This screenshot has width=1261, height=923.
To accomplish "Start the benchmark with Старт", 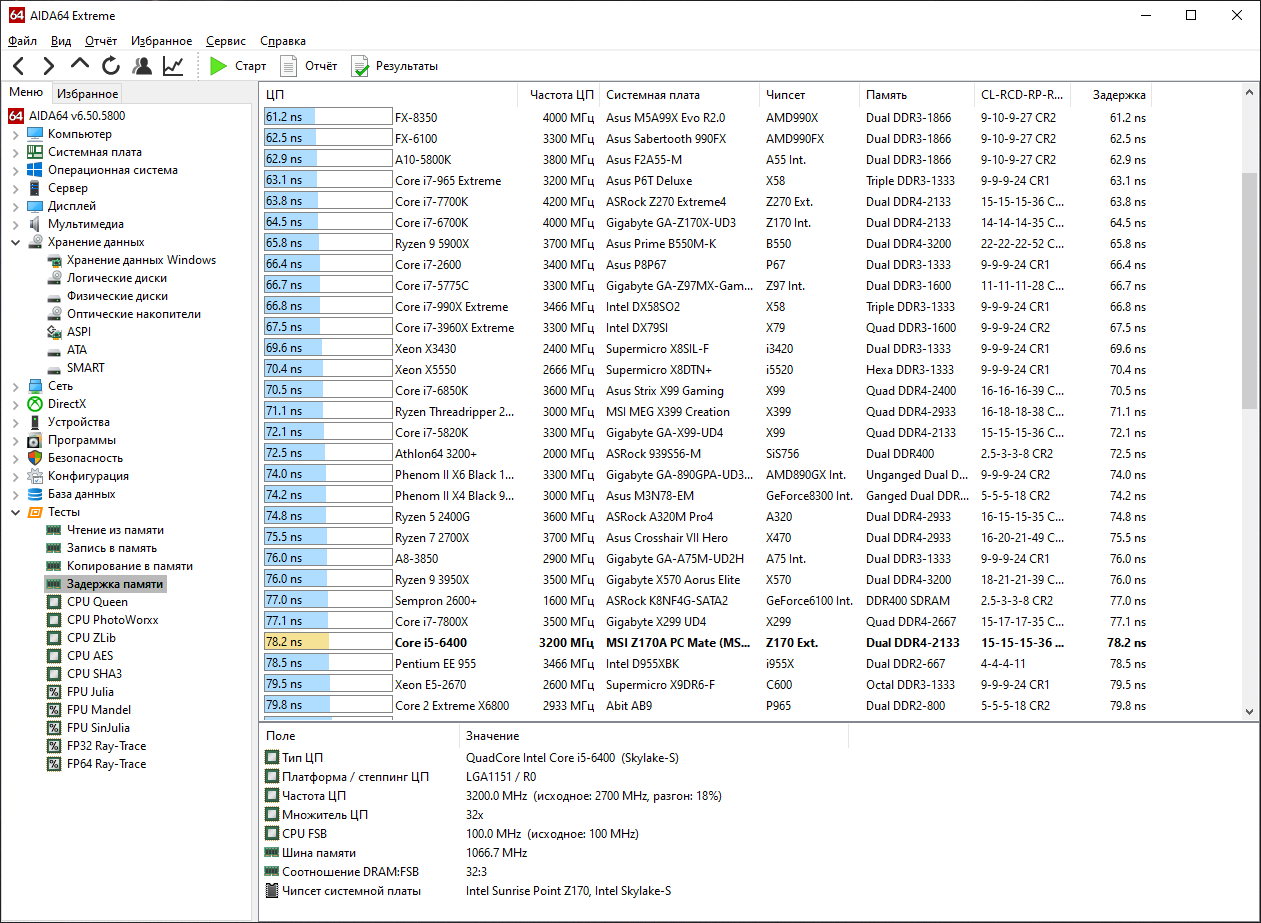I will click(238, 66).
